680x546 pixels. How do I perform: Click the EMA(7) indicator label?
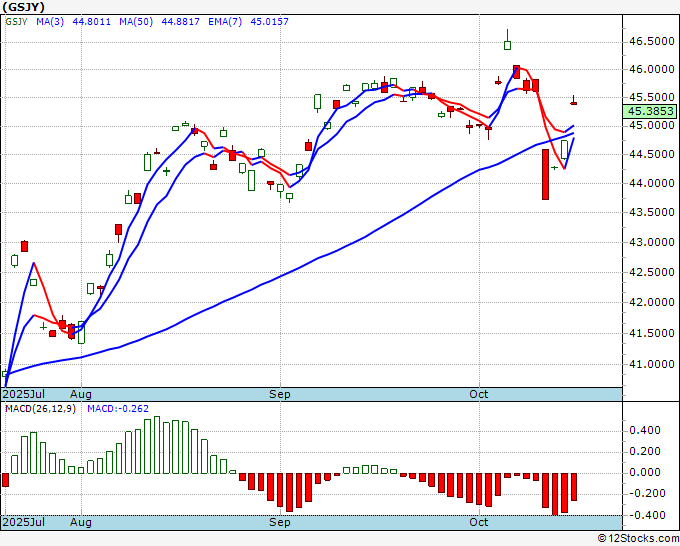point(225,21)
